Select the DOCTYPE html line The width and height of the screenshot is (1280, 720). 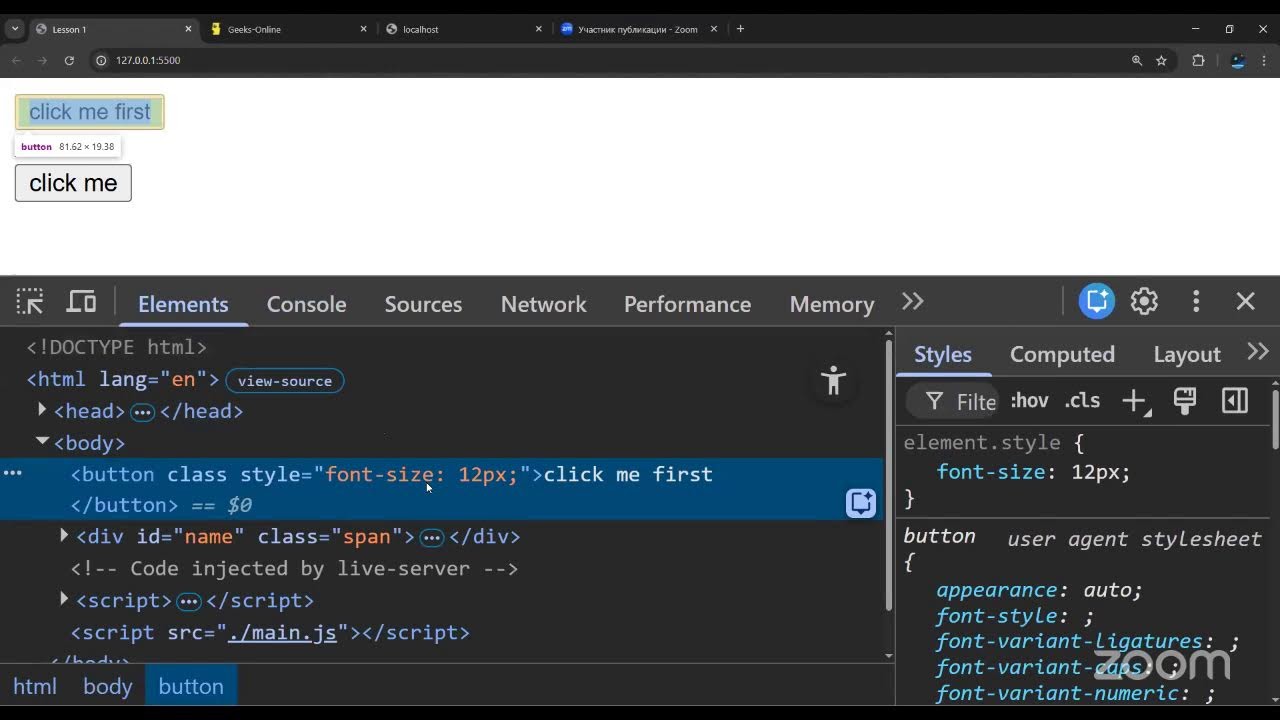coord(116,347)
